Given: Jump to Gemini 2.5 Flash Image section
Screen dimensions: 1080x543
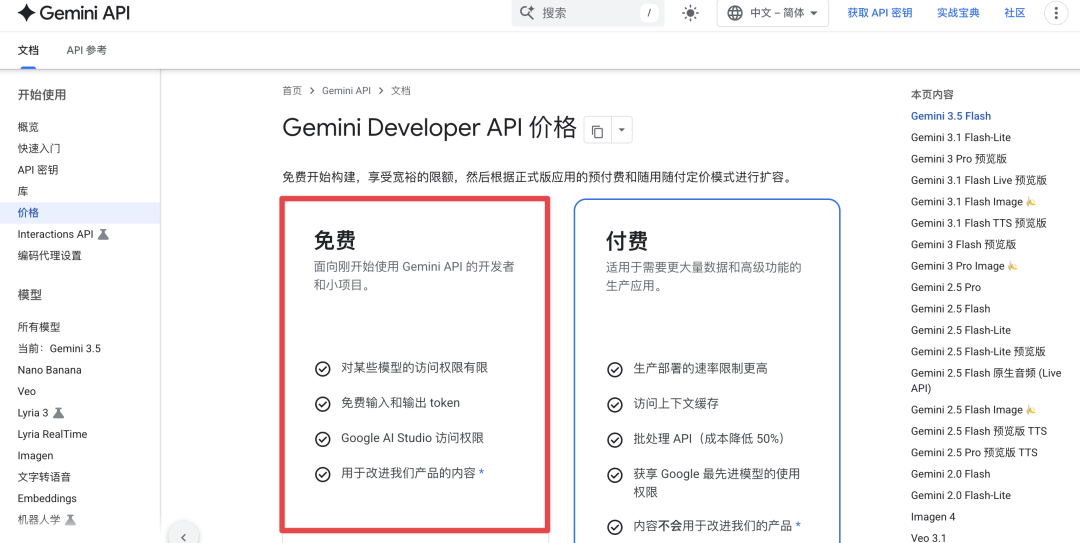Looking at the screenshot, I should pyautogui.click(x=966, y=410).
